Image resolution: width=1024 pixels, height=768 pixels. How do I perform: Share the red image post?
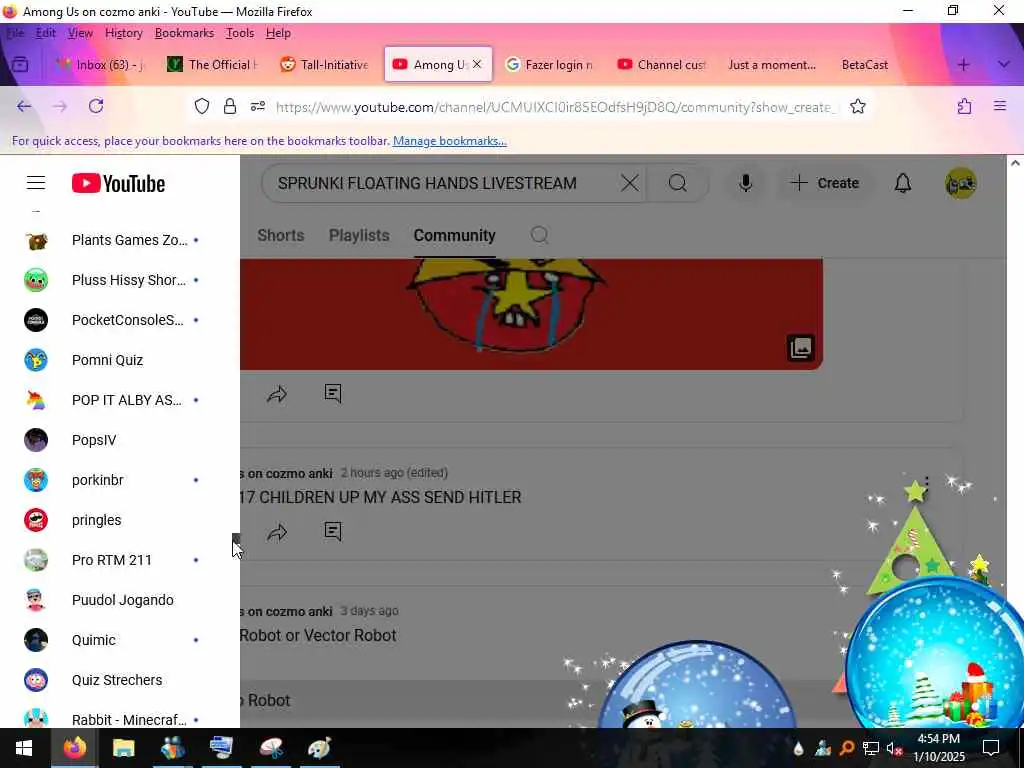tap(277, 394)
